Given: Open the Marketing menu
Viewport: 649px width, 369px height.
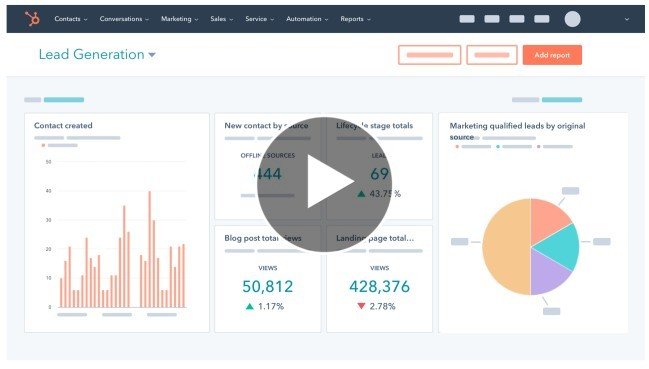Looking at the screenshot, I should click(180, 19).
